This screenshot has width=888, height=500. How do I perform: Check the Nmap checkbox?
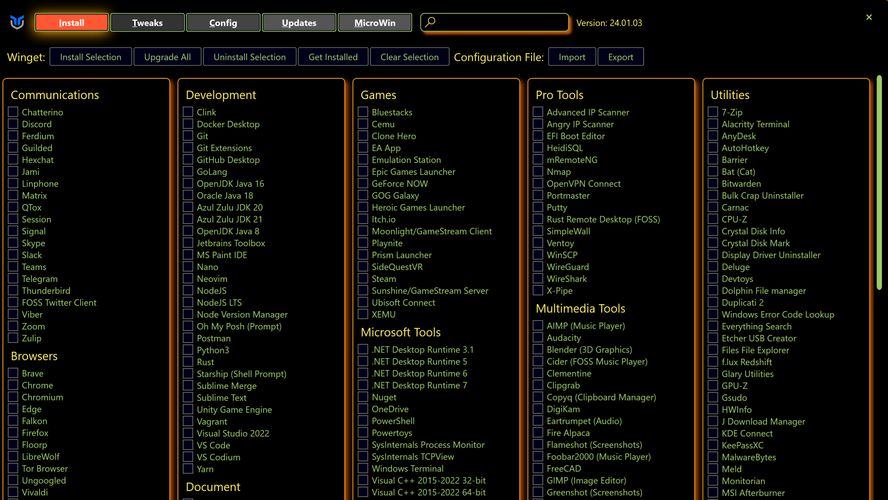[538, 171]
